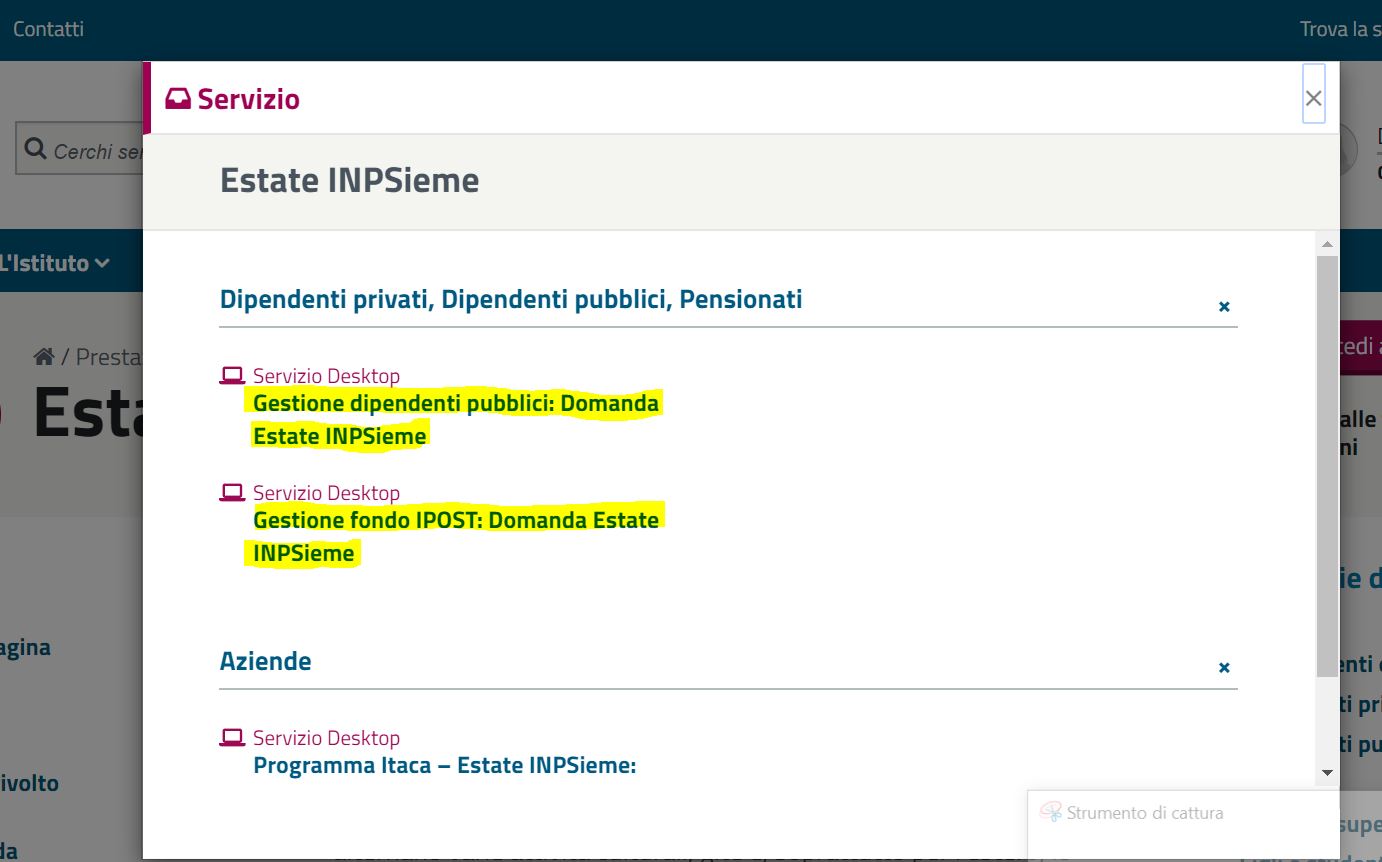This screenshot has width=1382, height=862.
Task: Open the 'Trova la s...' top bar item
Action: (1340, 29)
